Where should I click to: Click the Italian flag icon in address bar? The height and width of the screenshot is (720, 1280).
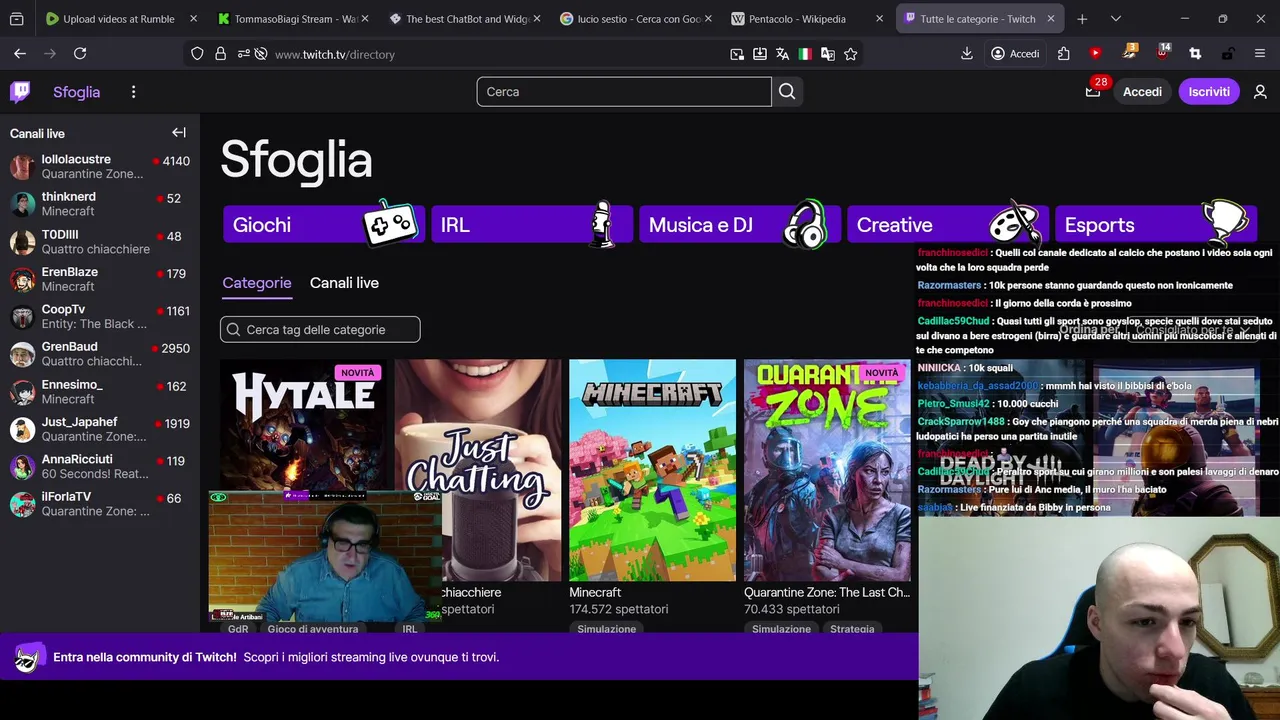click(805, 54)
